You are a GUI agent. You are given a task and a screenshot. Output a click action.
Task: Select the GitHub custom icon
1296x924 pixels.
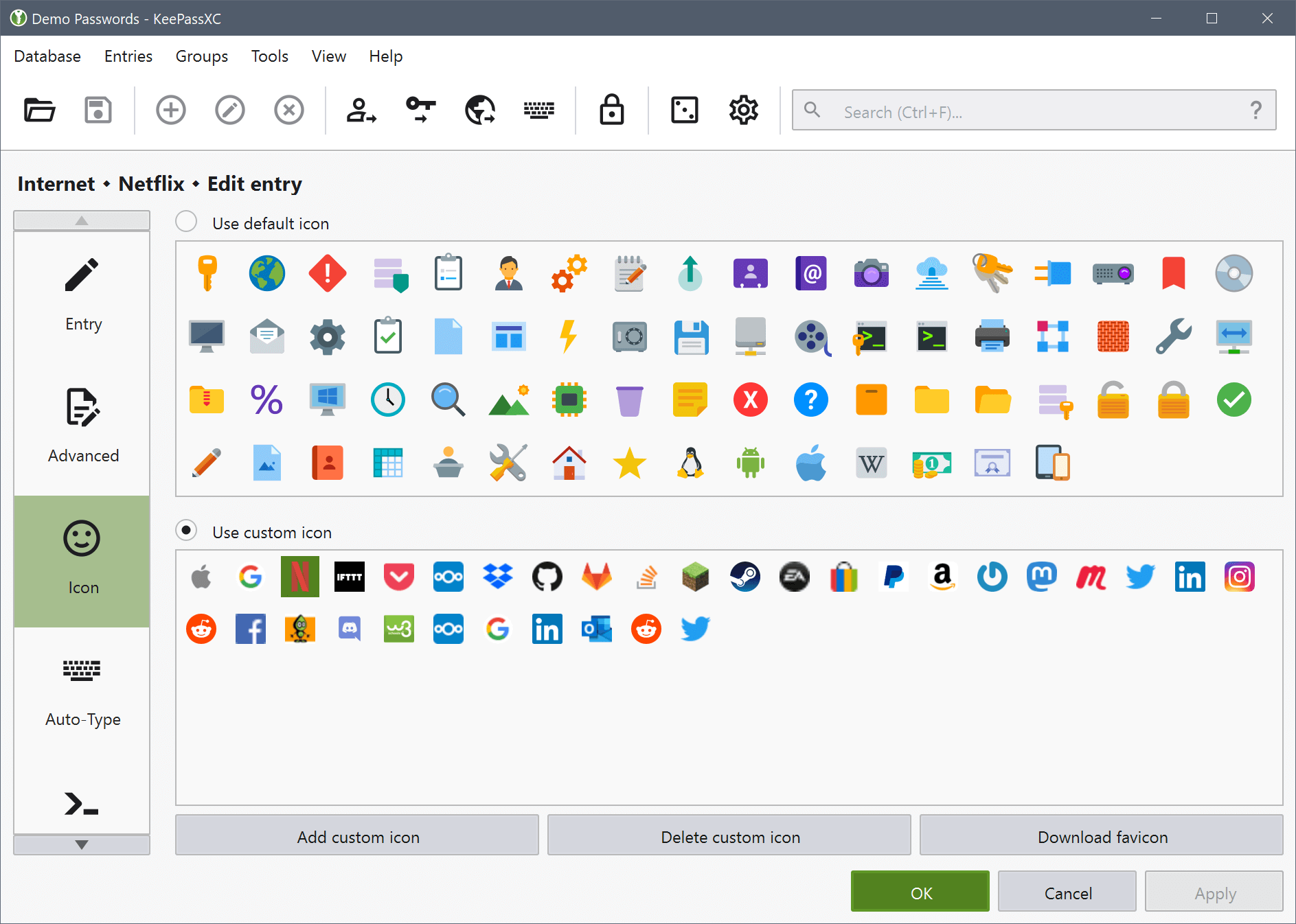(x=547, y=577)
